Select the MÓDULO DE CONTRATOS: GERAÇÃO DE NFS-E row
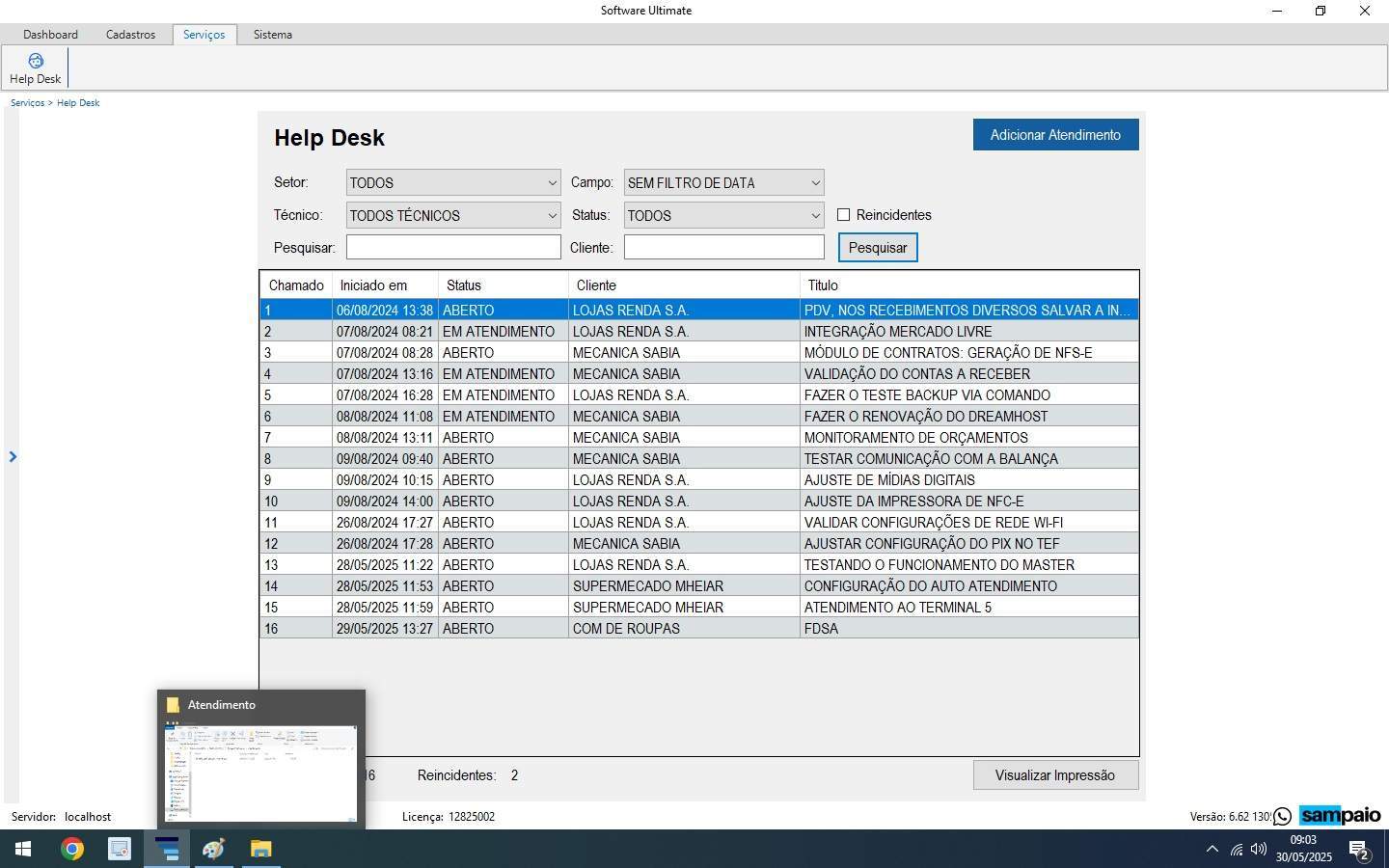 [x=699, y=353]
